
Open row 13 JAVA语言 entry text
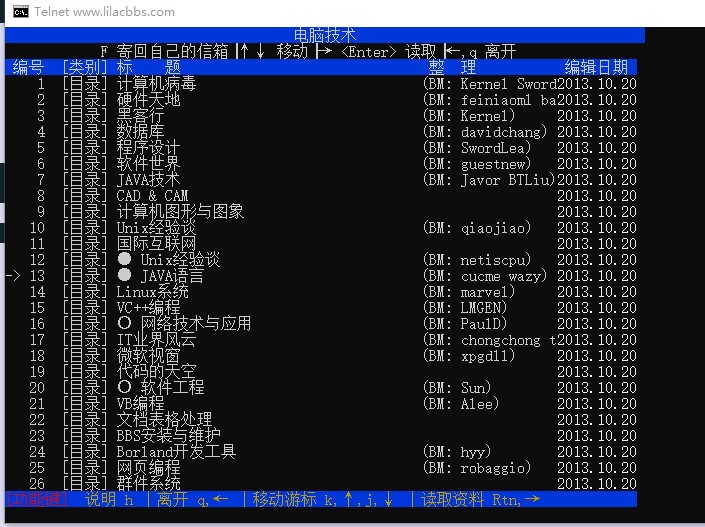172,276
